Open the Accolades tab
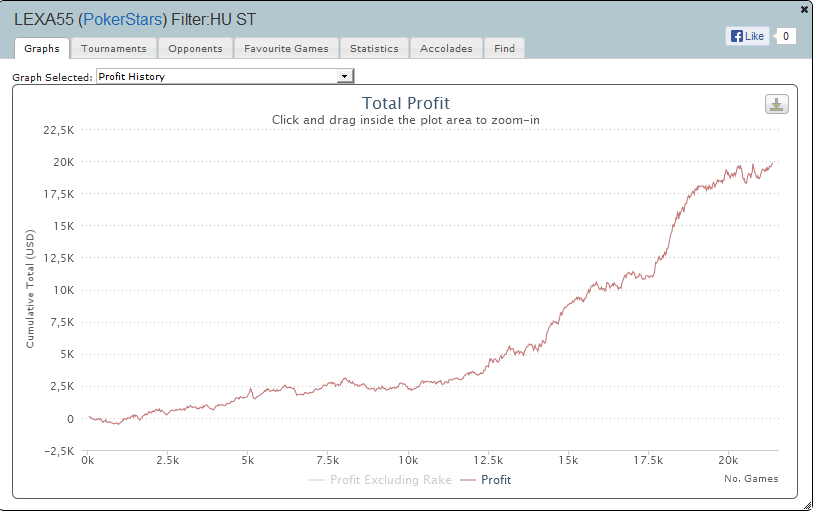Image resolution: width=817 pixels, height=513 pixels. click(447, 48)
